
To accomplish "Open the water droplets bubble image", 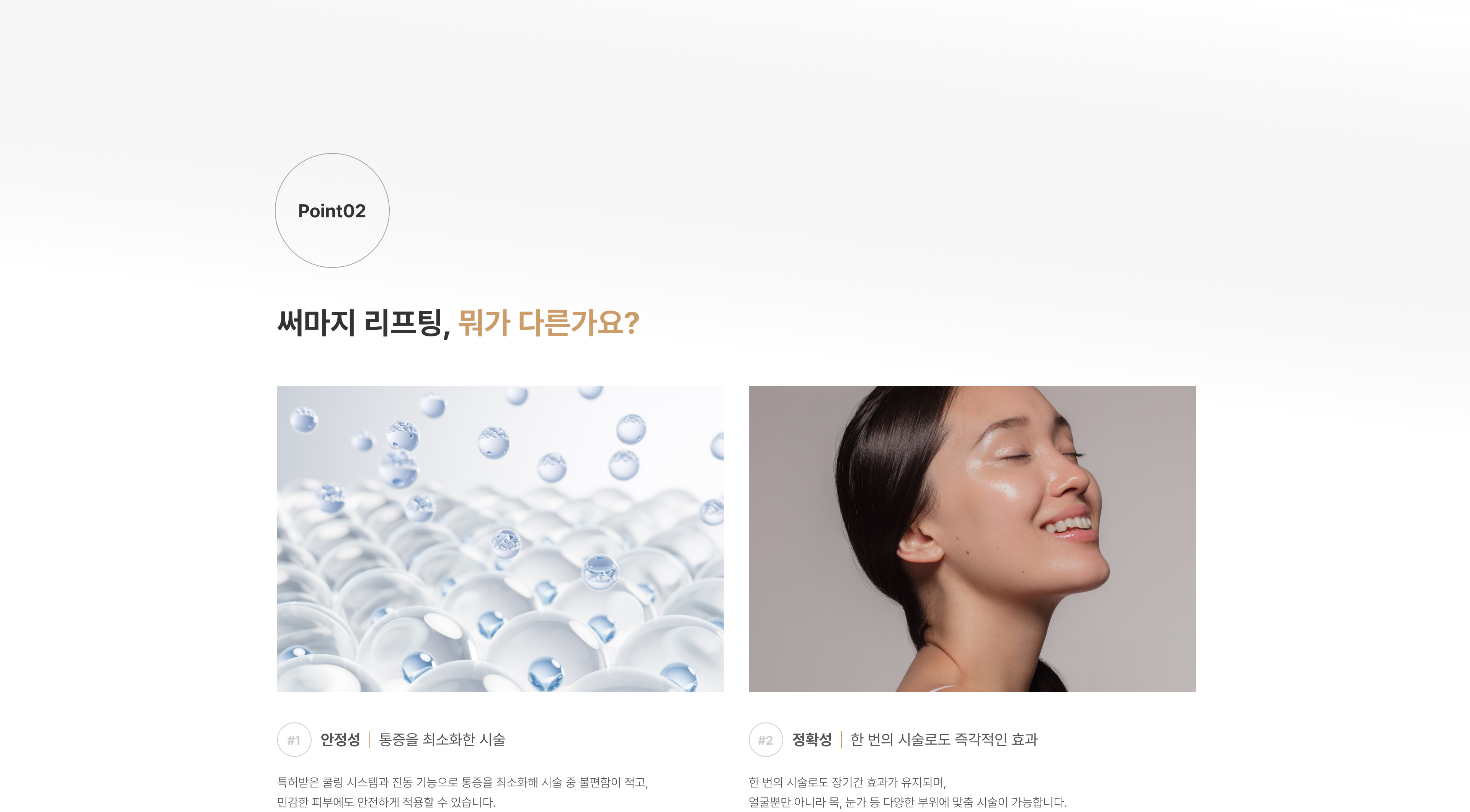I will [x=500, y=538].
